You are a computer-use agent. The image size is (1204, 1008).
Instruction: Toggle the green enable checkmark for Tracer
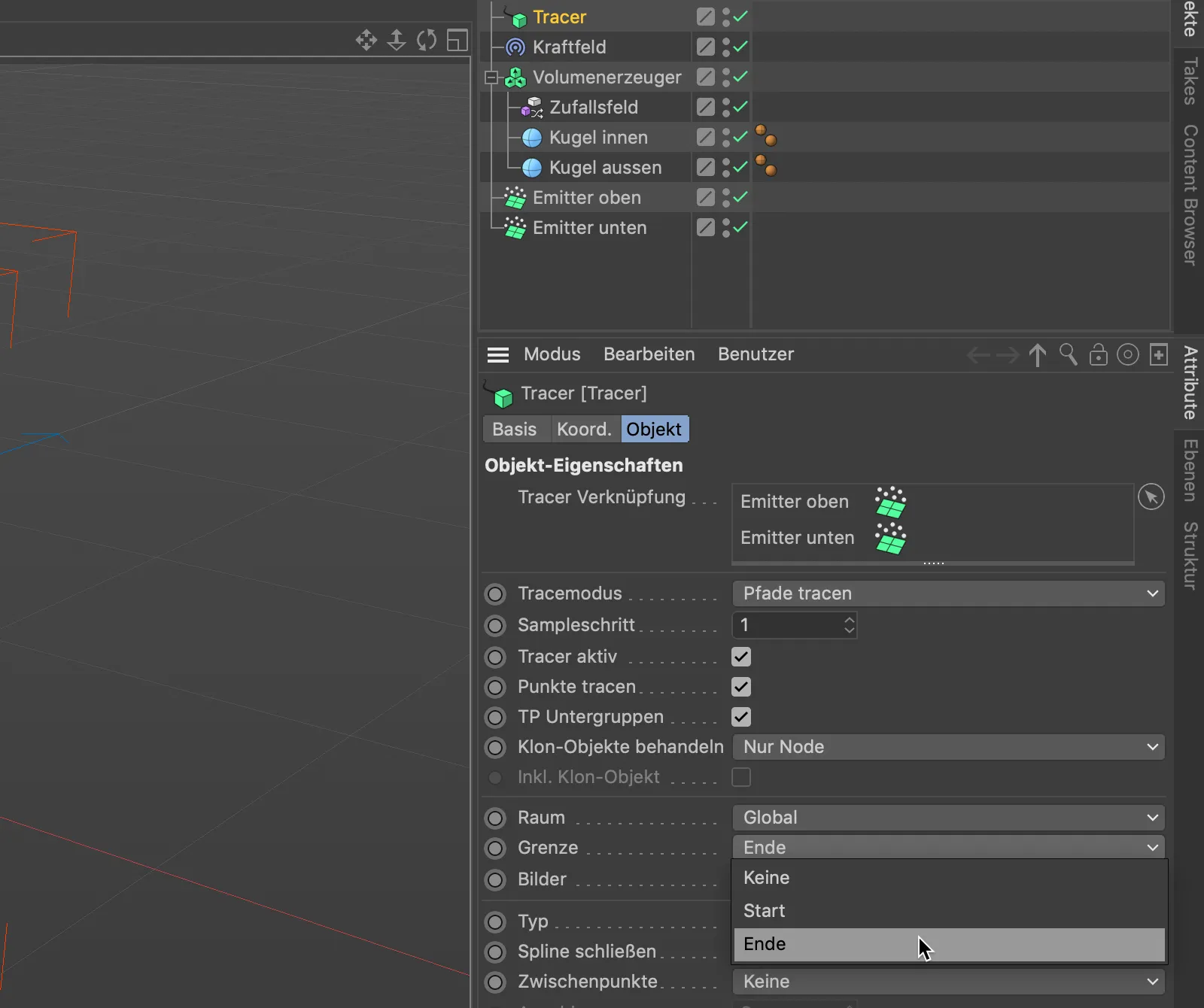point(741,16)
